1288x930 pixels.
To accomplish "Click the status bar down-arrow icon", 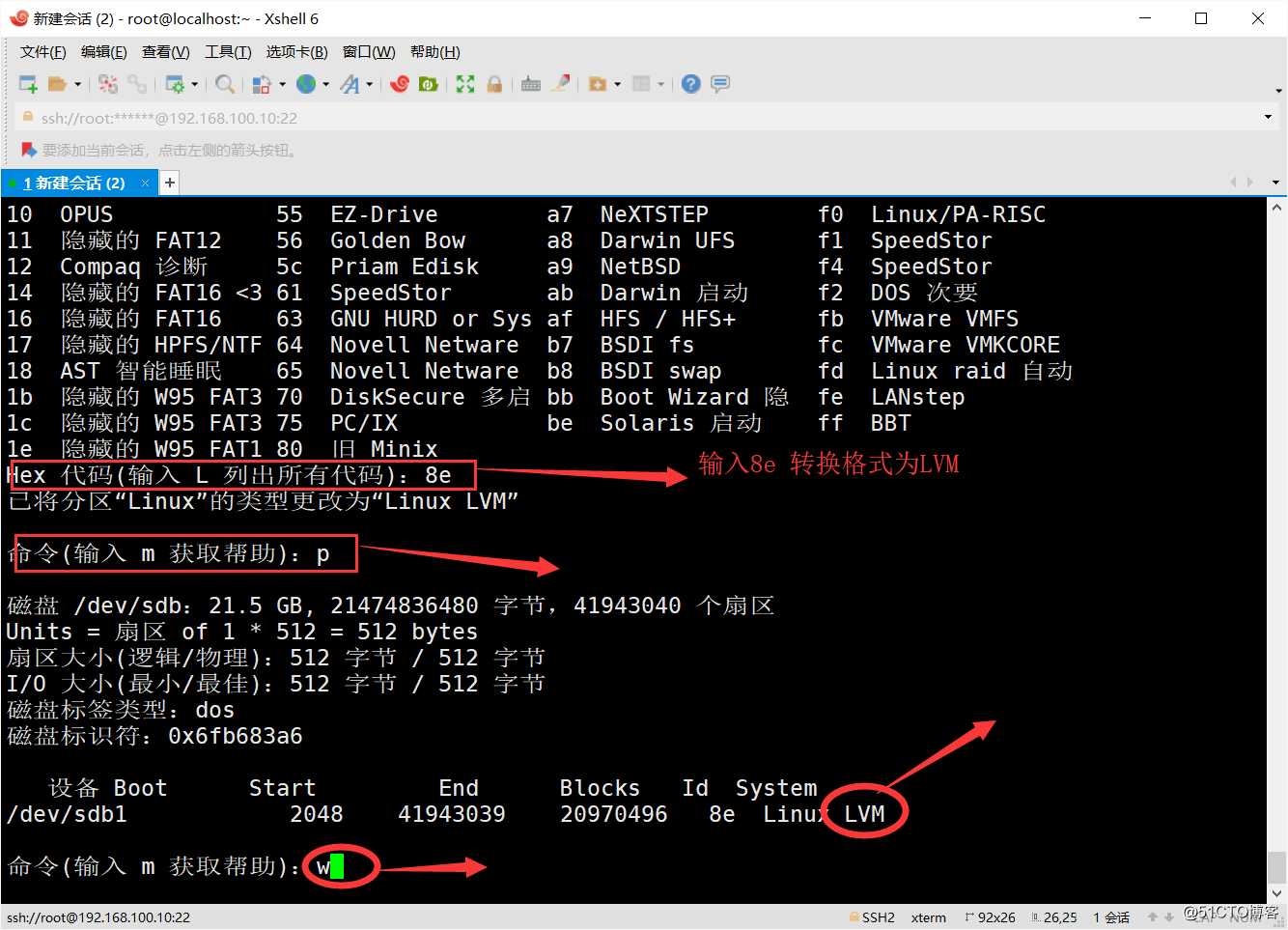I will [1168, 917].
